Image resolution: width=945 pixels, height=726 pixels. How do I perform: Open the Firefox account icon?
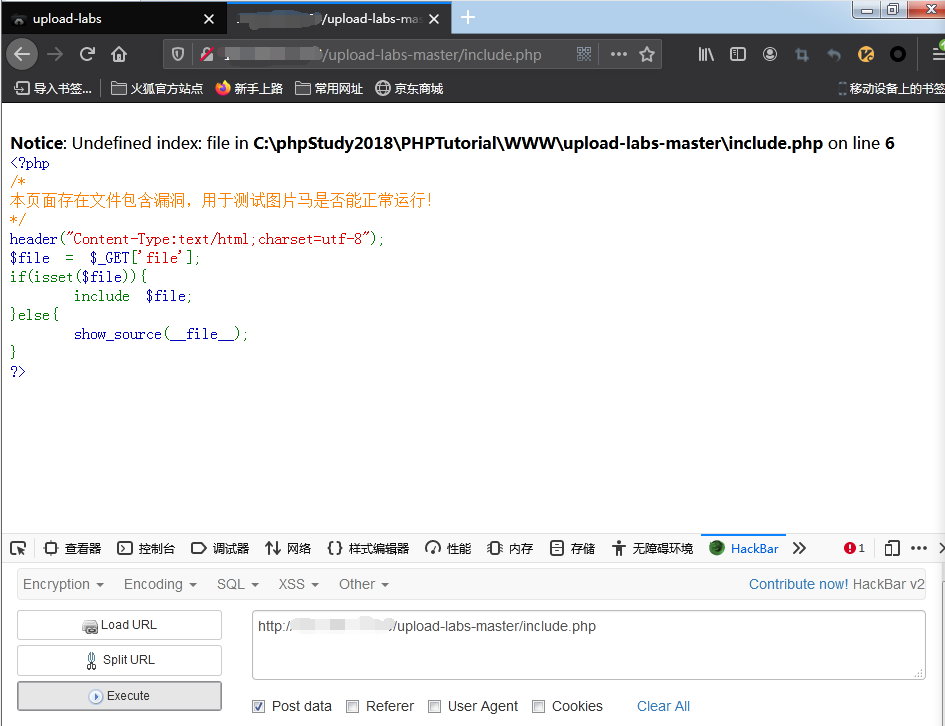769,54
